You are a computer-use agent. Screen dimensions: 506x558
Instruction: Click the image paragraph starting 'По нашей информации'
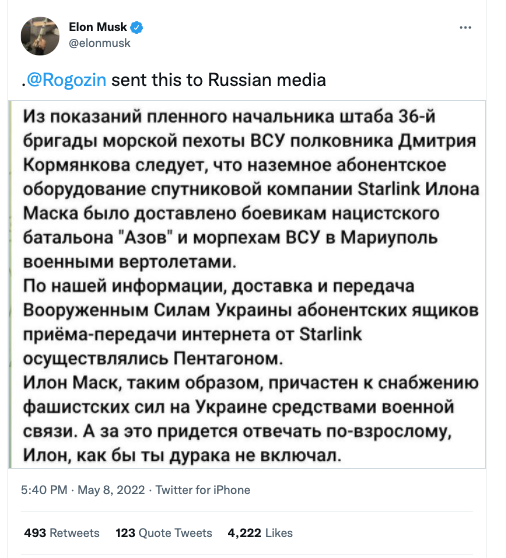251,322
